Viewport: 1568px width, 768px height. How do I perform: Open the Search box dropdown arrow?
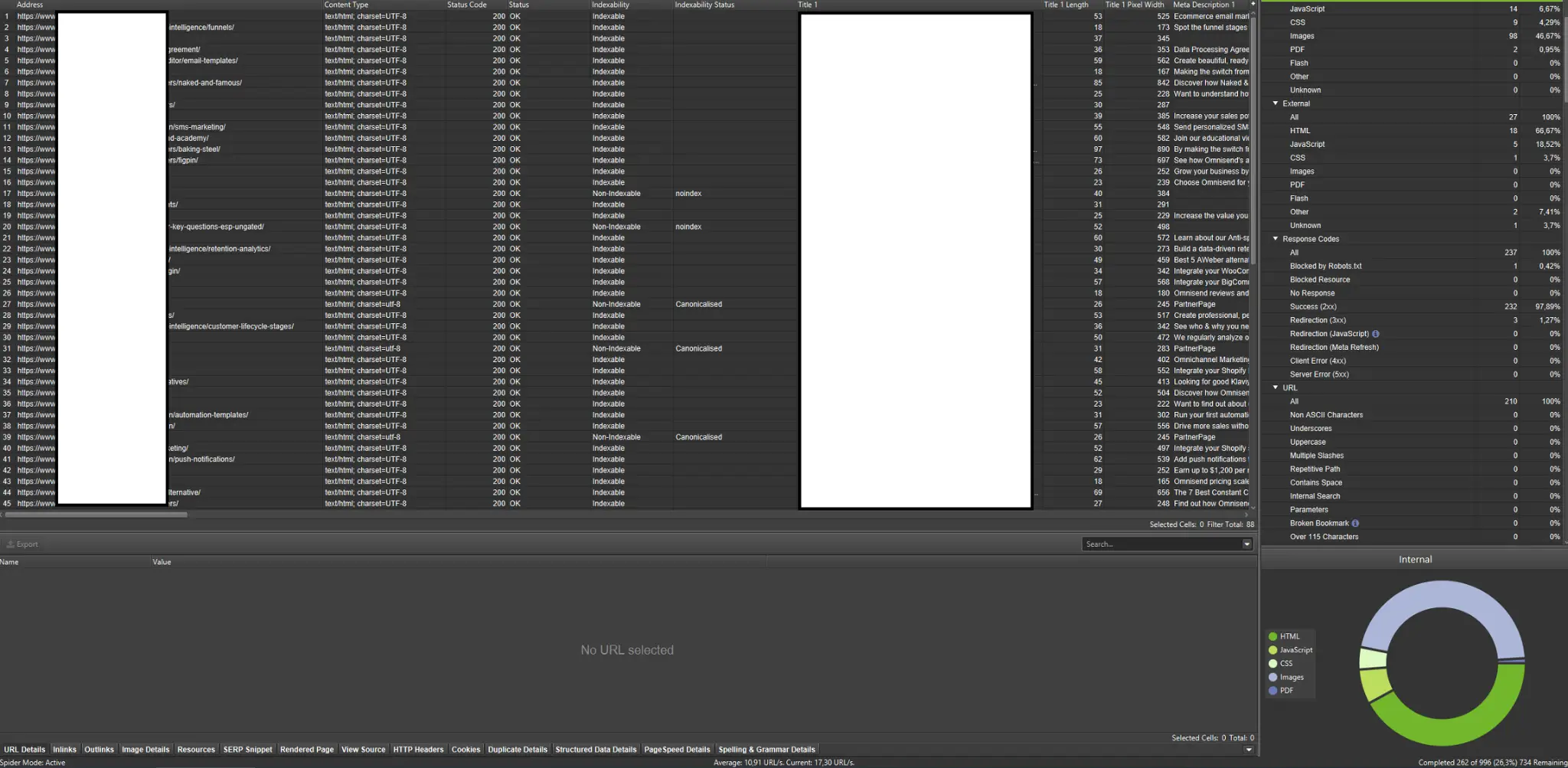[1247, 544]
